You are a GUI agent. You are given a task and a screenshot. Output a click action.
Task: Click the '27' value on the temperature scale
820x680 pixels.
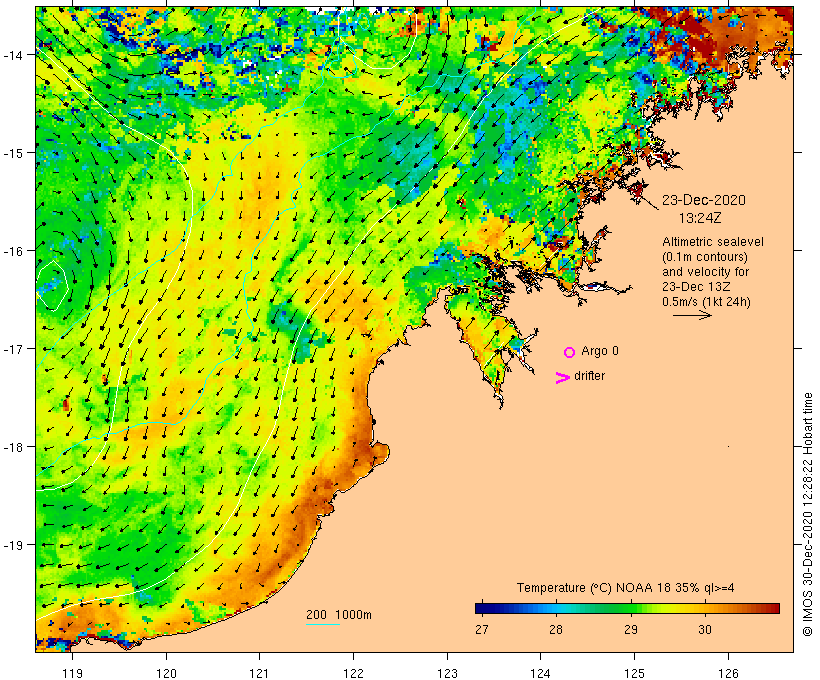[x=482, y=629]
